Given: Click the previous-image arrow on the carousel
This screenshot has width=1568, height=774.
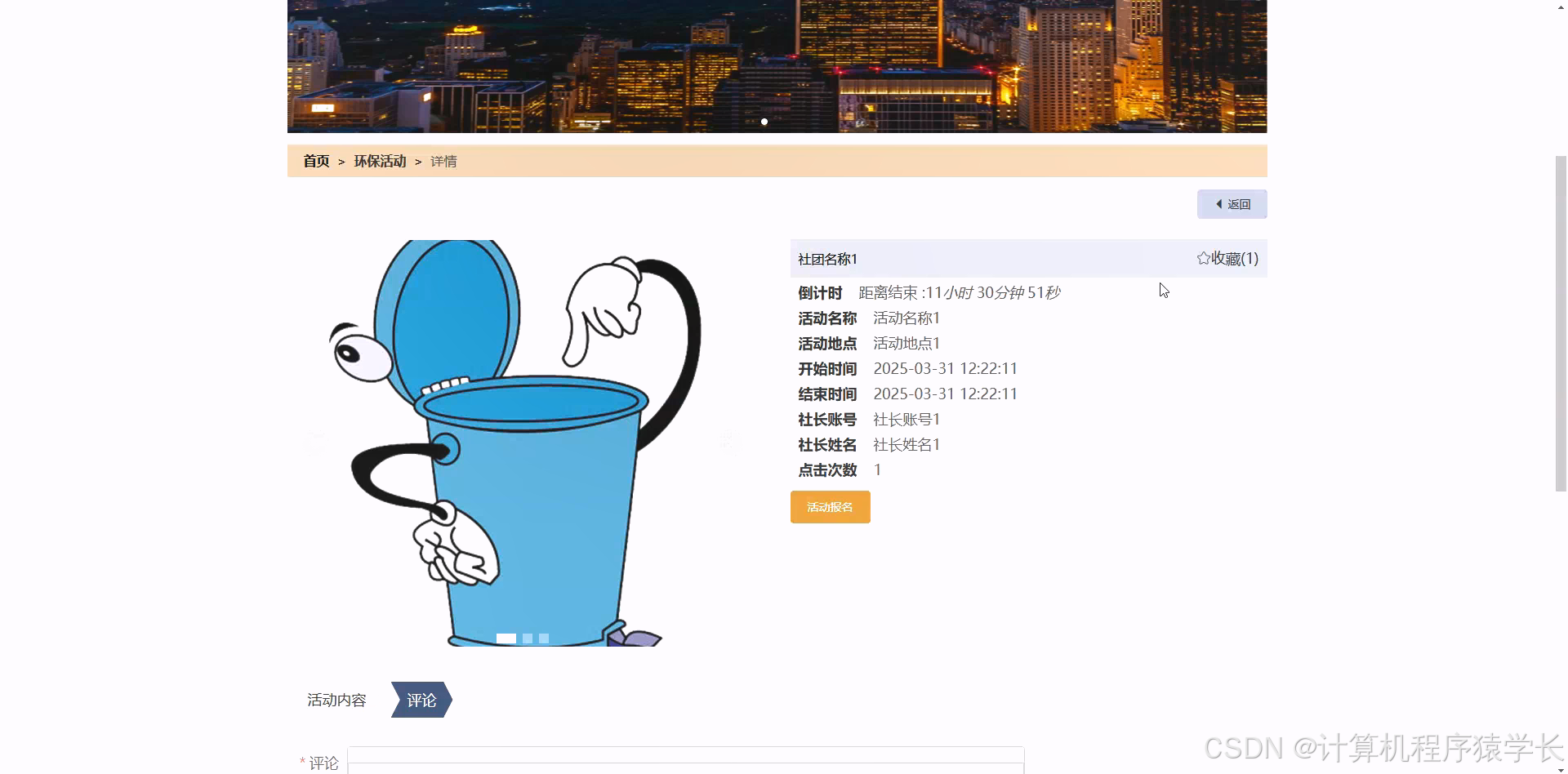Looking at the screenshot, I should (314, 443).
